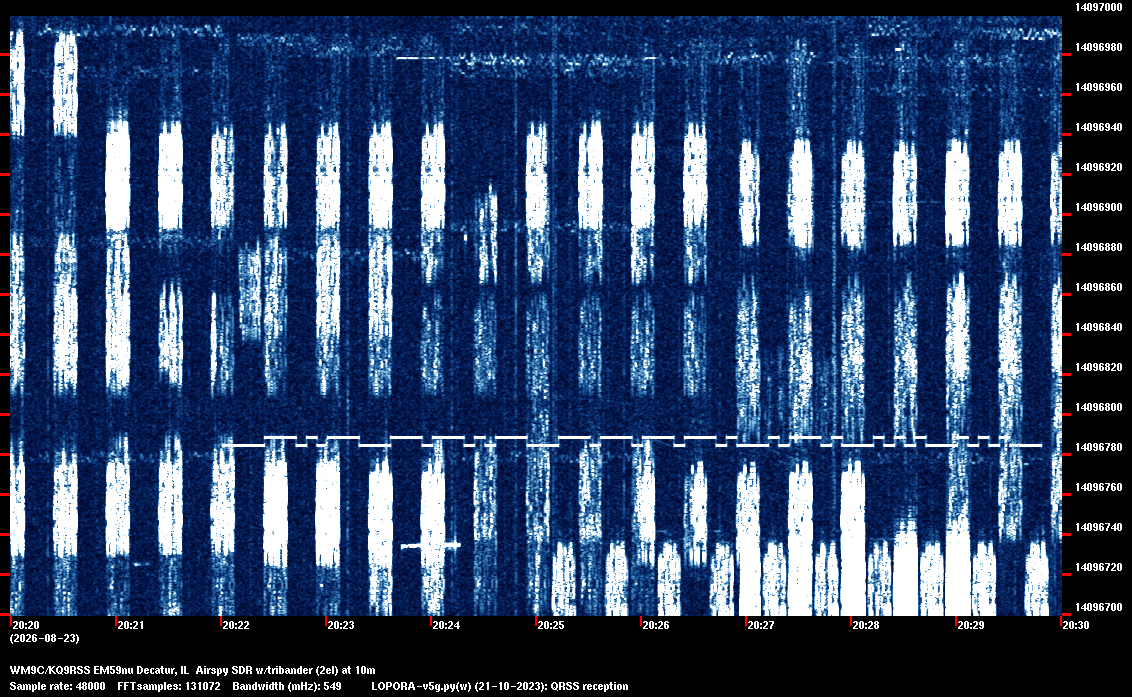Click the date (2026-08-23) label
Image resolution: width=1132 pixels, height=697 pixels.
[x=44, y=638]
